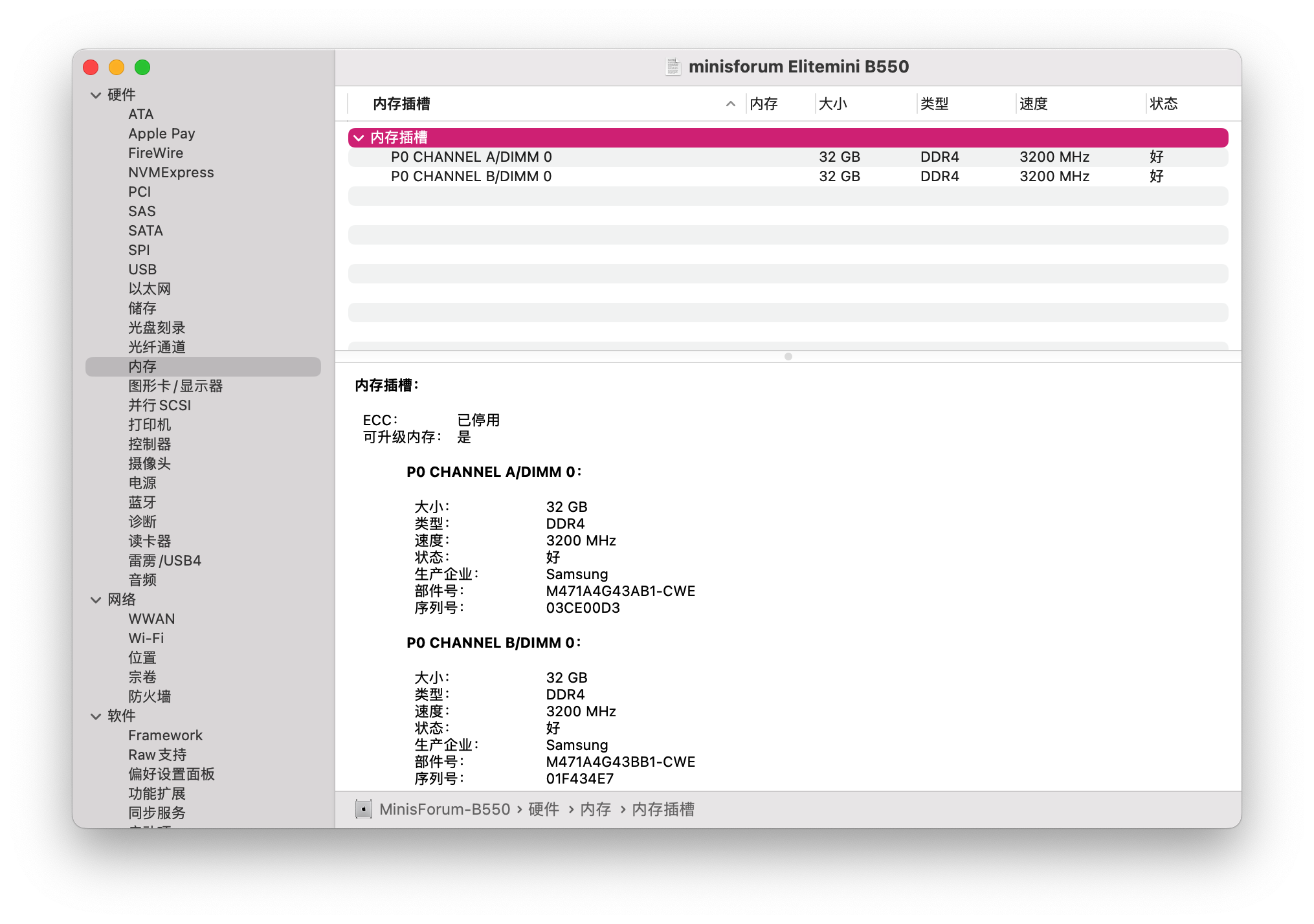Collapse the 软件 section in sidebar

click(x=96, y=716)
